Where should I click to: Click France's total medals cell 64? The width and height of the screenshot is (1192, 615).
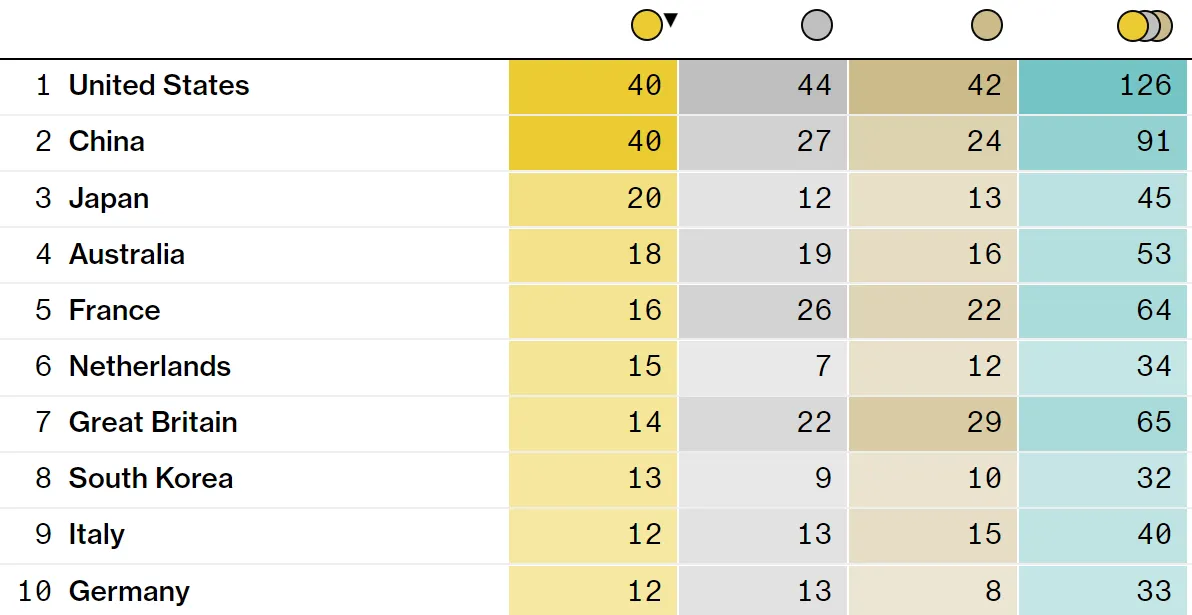(x=1105, y=310)
